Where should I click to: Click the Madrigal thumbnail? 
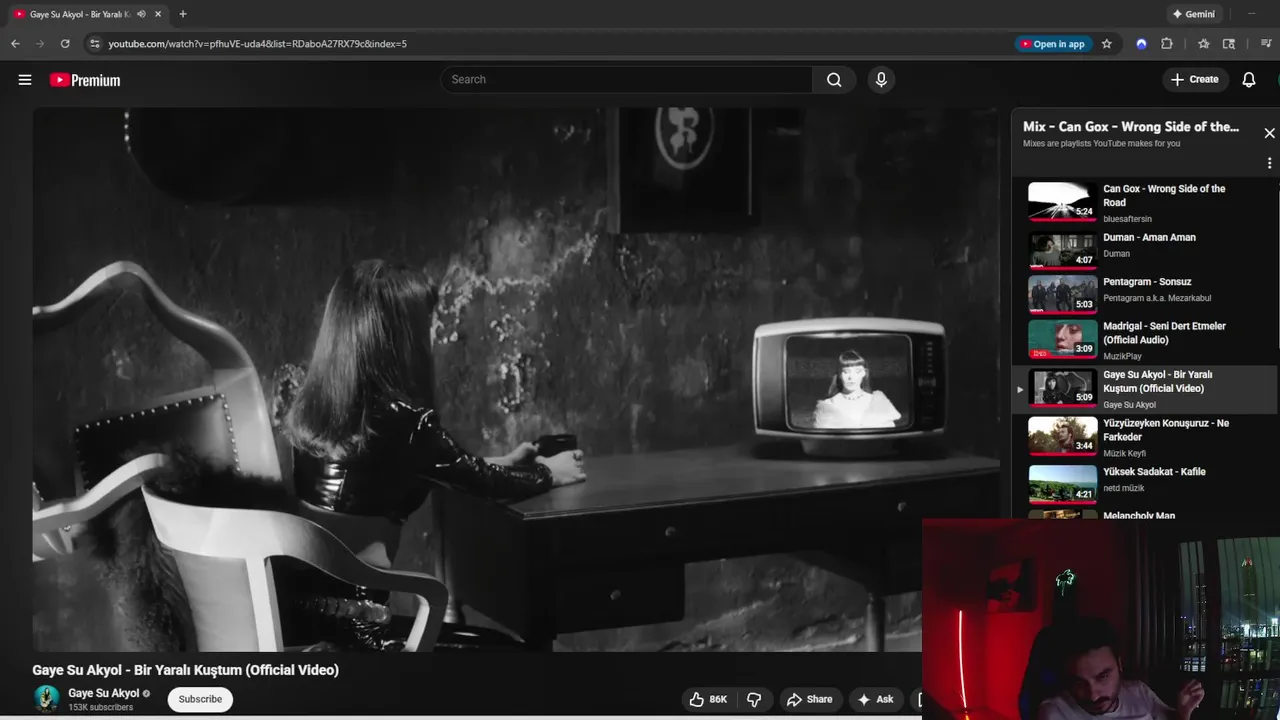1062,338
